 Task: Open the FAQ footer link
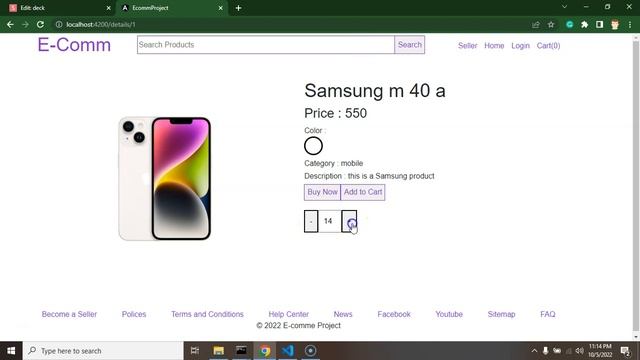click(548, 314)
